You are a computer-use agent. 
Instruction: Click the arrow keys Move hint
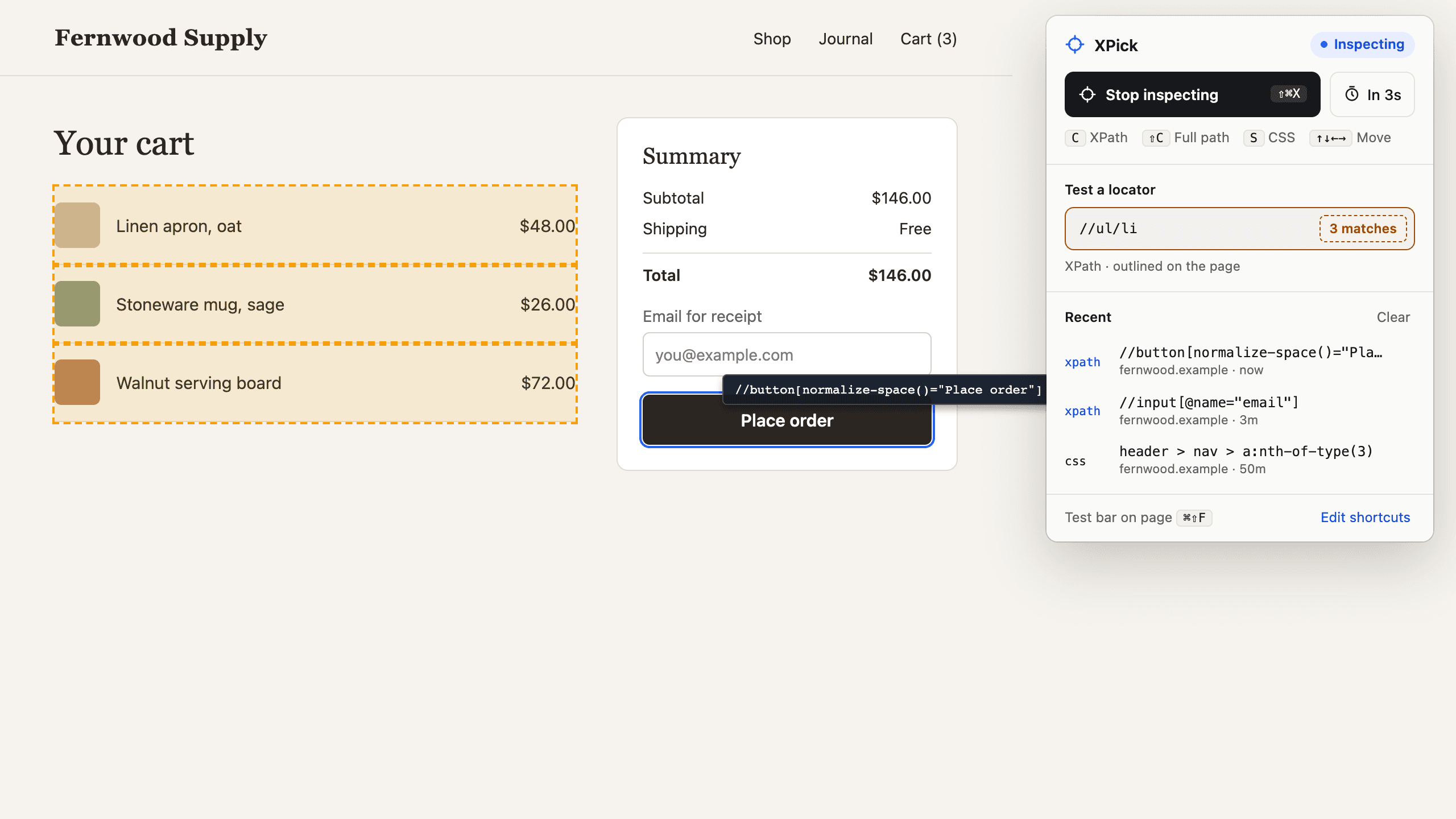(x=1350, y=138)
